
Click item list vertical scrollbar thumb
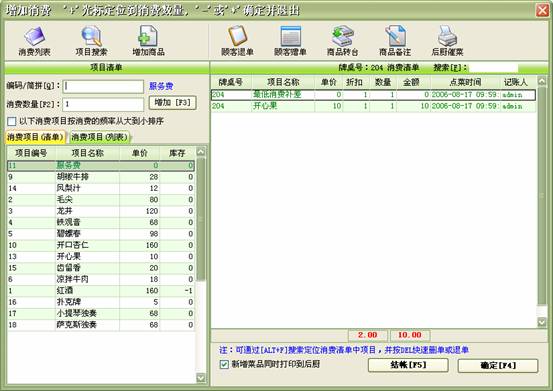click(x=201, y=219)
